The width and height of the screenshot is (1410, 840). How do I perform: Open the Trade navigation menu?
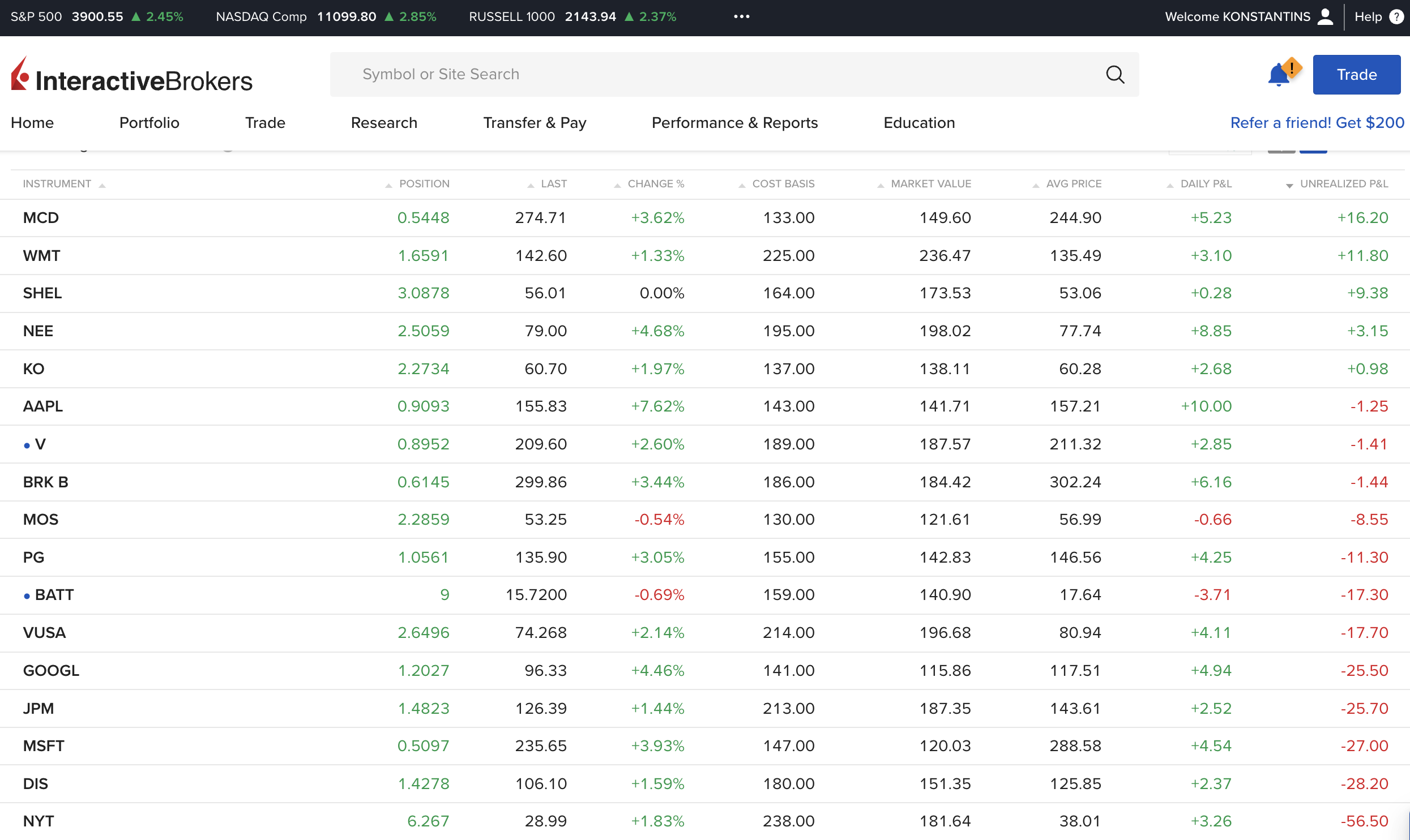pyautogui.click(x=265, y=123)
